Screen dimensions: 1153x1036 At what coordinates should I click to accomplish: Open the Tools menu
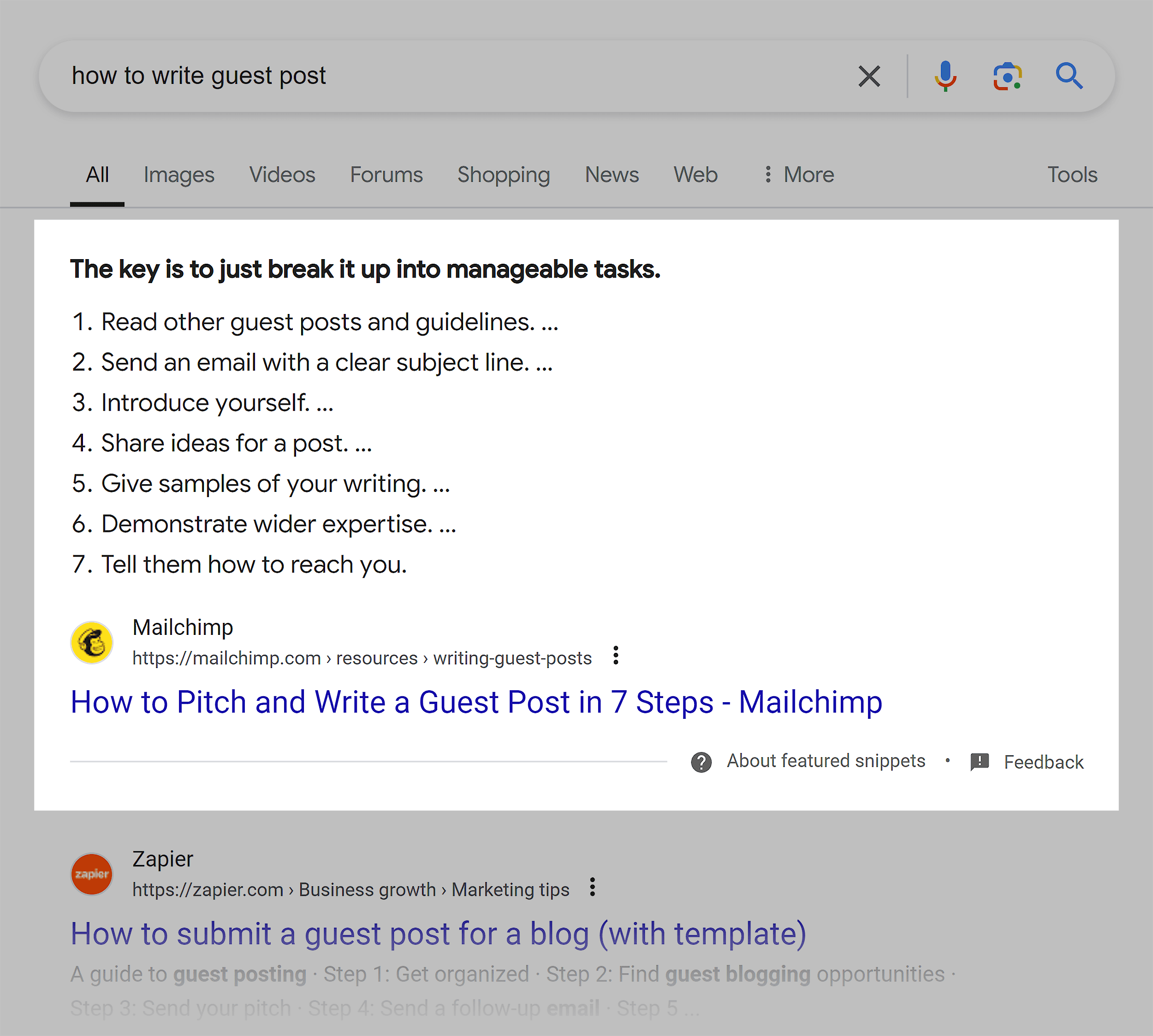coord(1072,175)
